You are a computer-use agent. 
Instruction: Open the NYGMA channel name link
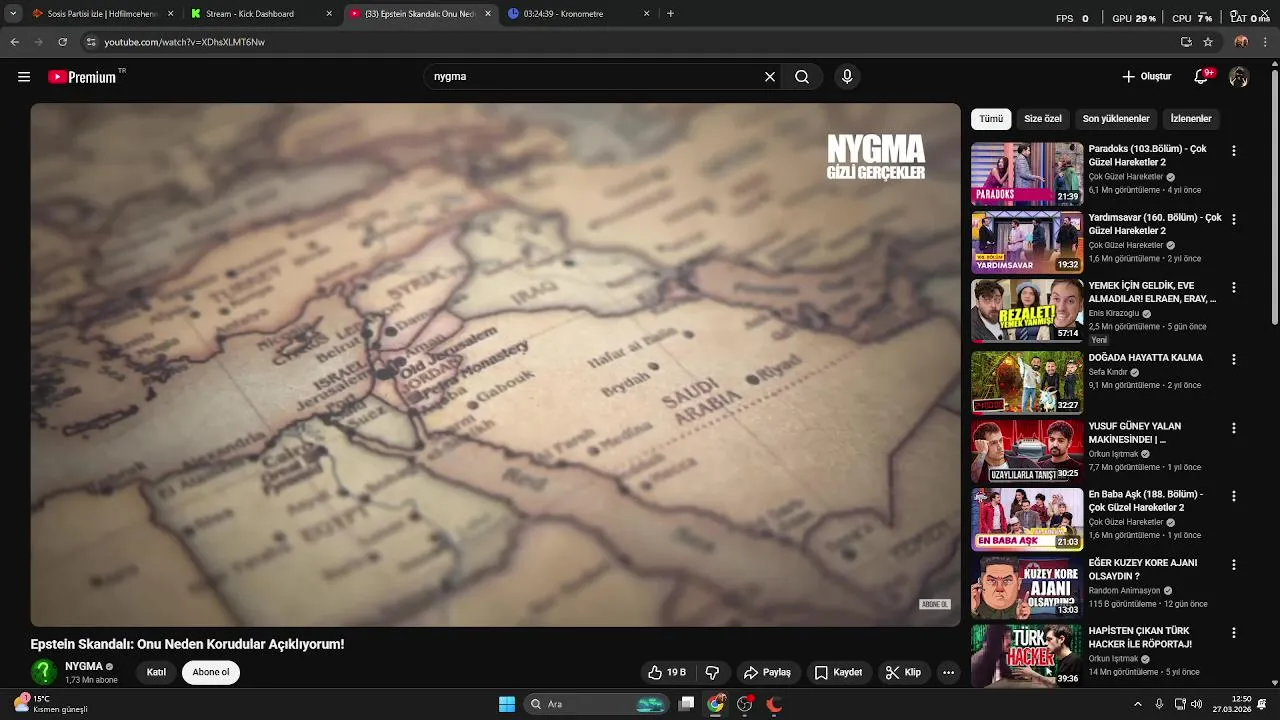(x=84, y=666)
